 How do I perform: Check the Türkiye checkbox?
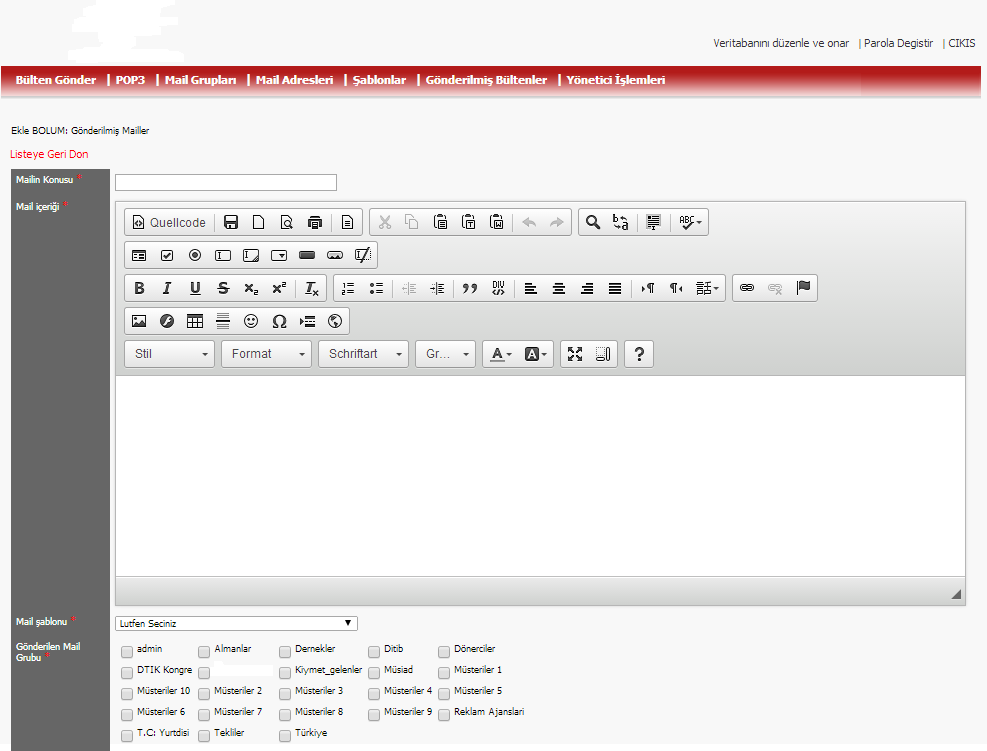pyautogui.click(x=285, y=735)
